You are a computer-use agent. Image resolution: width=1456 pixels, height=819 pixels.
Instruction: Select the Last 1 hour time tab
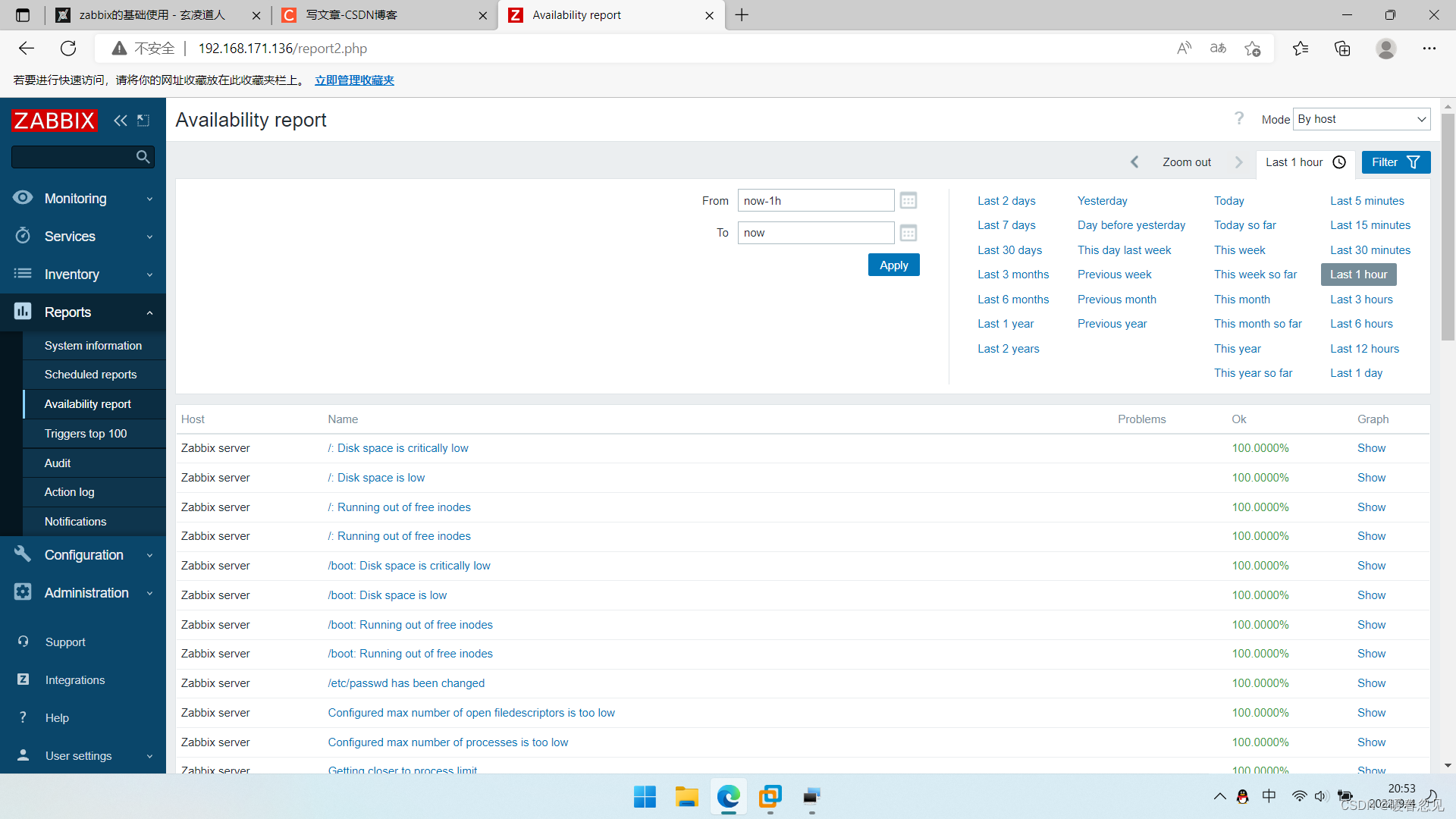(1305, 162)
